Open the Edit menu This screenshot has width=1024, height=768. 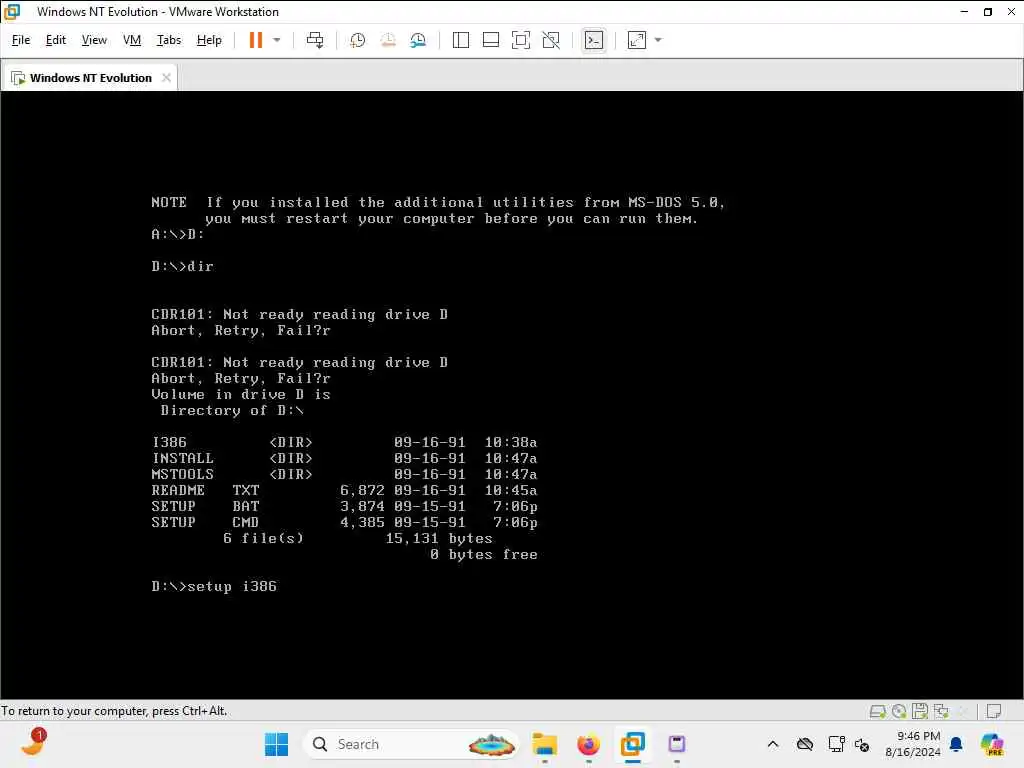pyautogui.click(x=56, y=40)
